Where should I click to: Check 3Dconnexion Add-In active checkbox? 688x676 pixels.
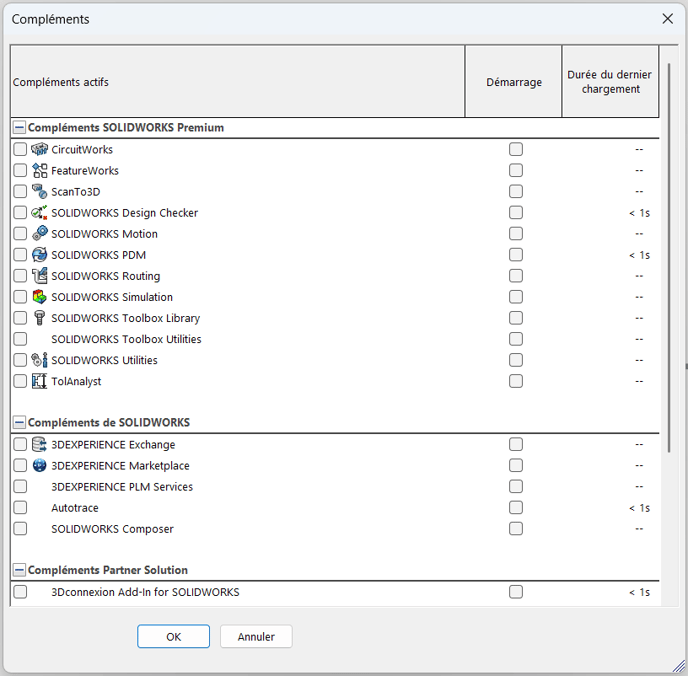[20, 592]
